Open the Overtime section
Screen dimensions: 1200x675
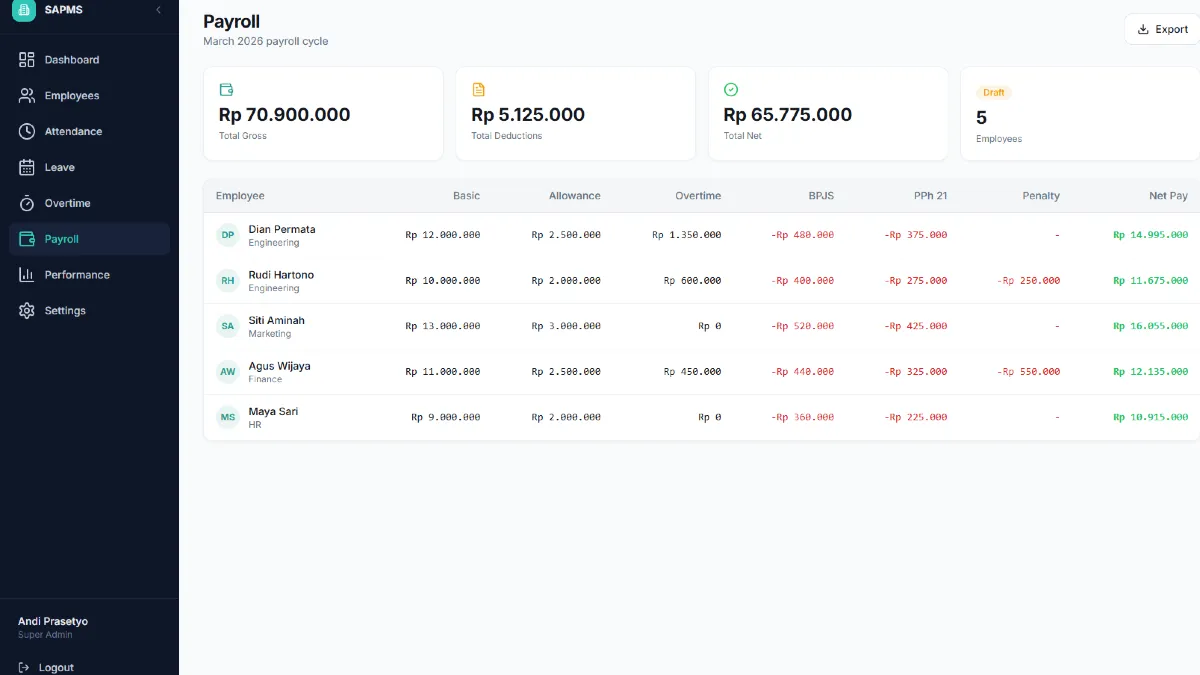click(89, 203)
